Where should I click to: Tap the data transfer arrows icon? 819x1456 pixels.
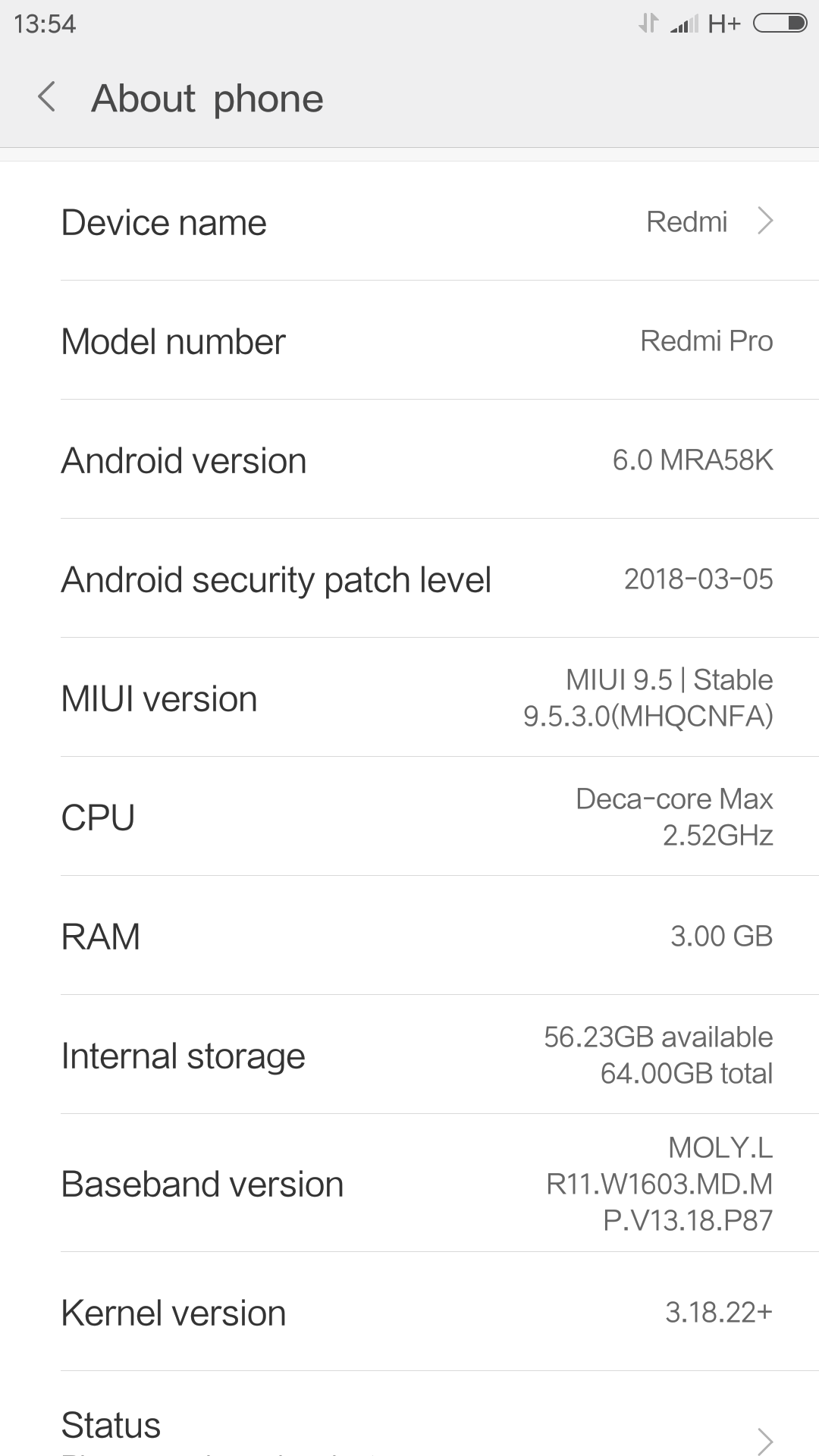[x=648, y=24]
